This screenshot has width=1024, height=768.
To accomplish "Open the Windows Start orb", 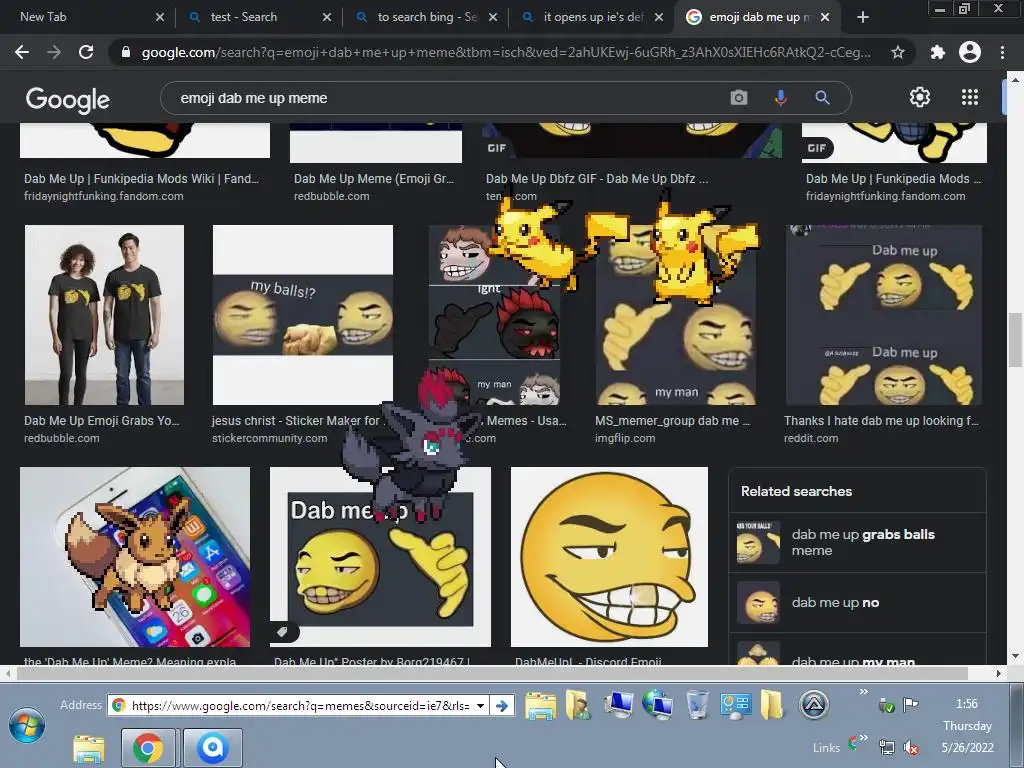I will 27,725.
